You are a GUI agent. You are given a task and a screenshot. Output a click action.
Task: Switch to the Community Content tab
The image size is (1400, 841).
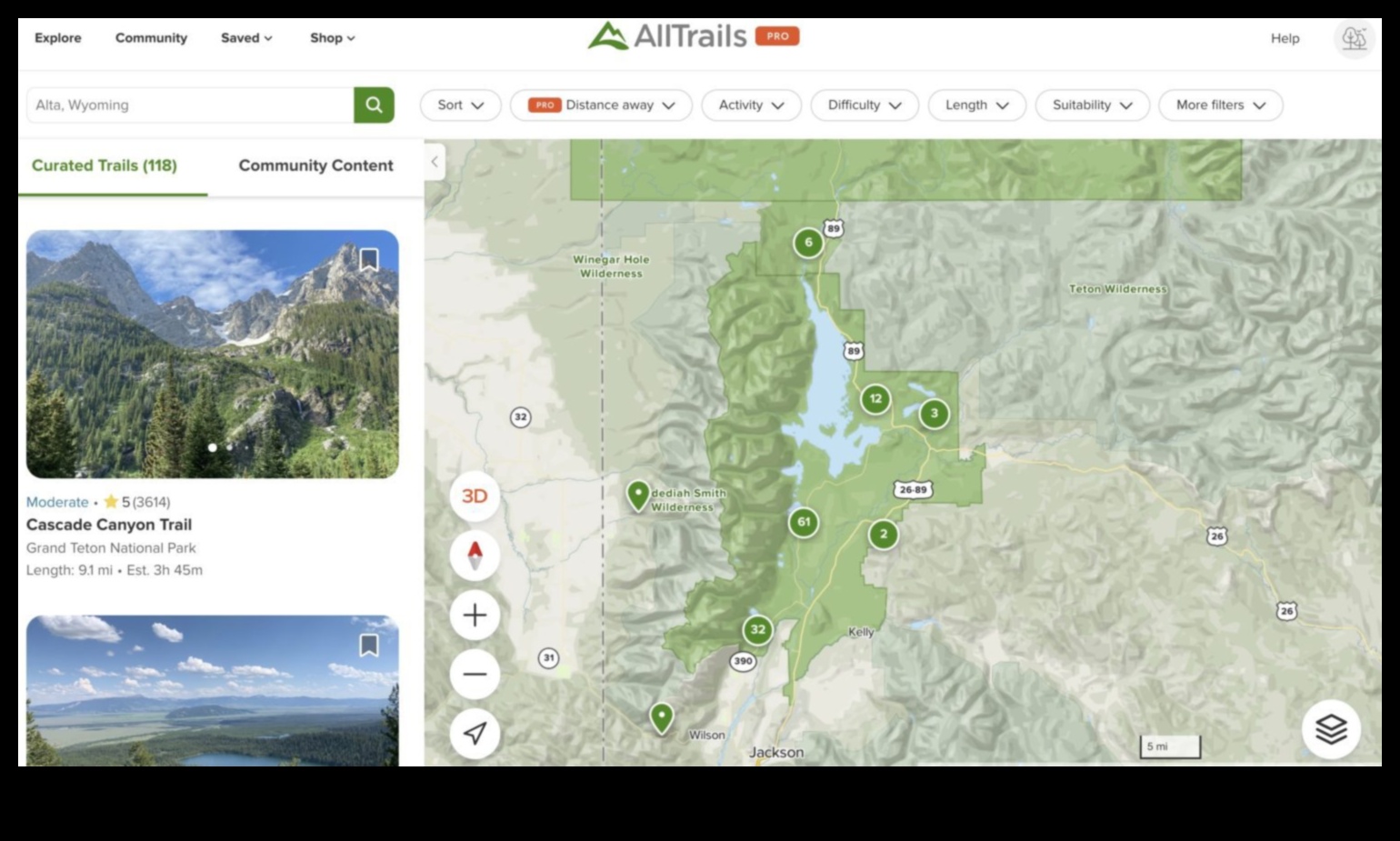(315, 165)
